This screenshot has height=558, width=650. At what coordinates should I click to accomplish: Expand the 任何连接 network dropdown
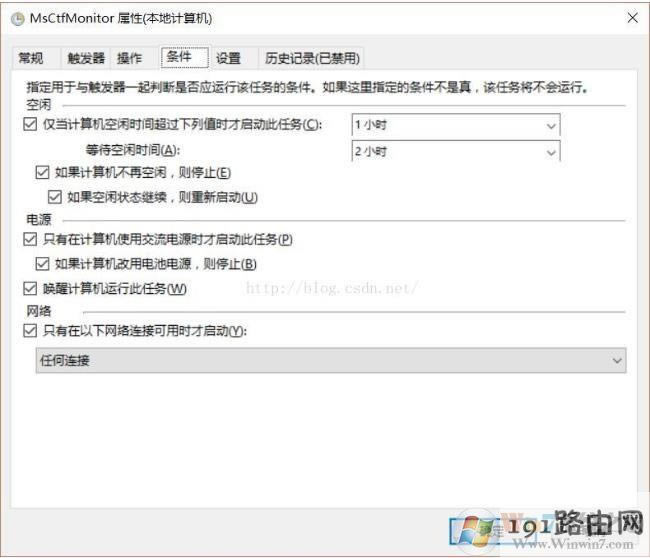pos(325,360)
